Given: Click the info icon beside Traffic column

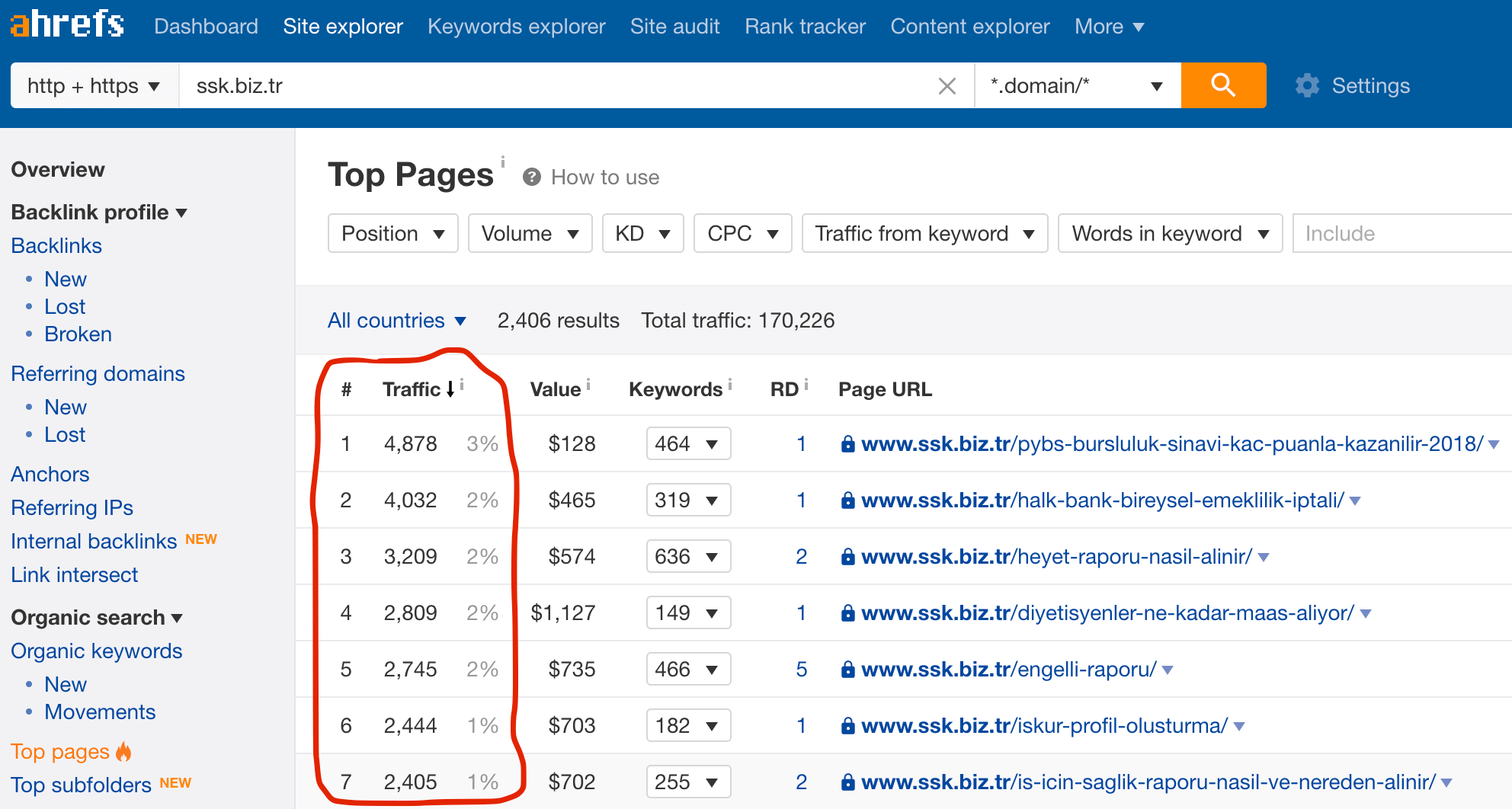Looking at the screenshot, I should point(462,385).
